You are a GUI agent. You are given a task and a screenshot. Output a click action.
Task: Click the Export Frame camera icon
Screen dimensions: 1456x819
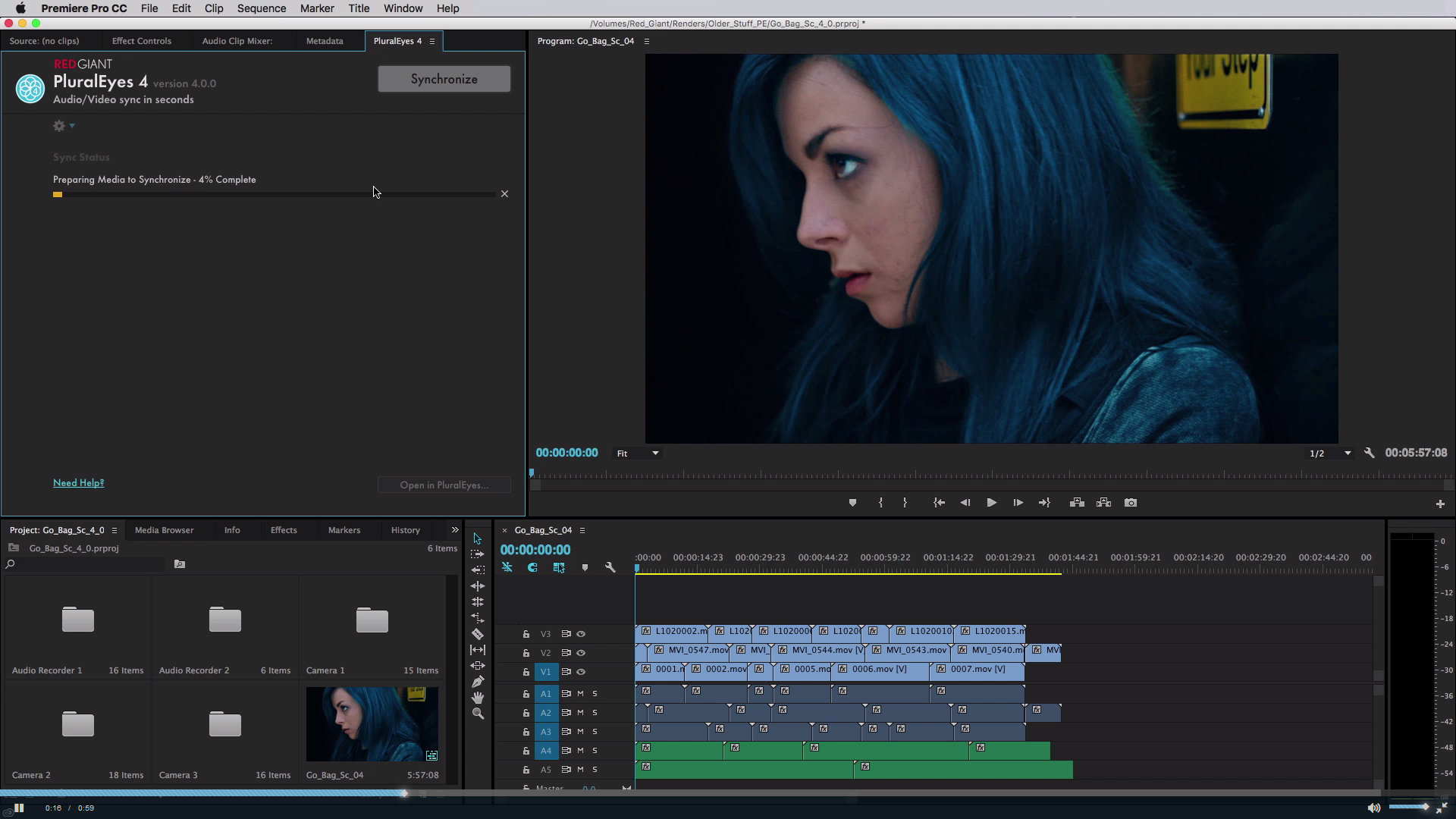[x=1131, y=503]
